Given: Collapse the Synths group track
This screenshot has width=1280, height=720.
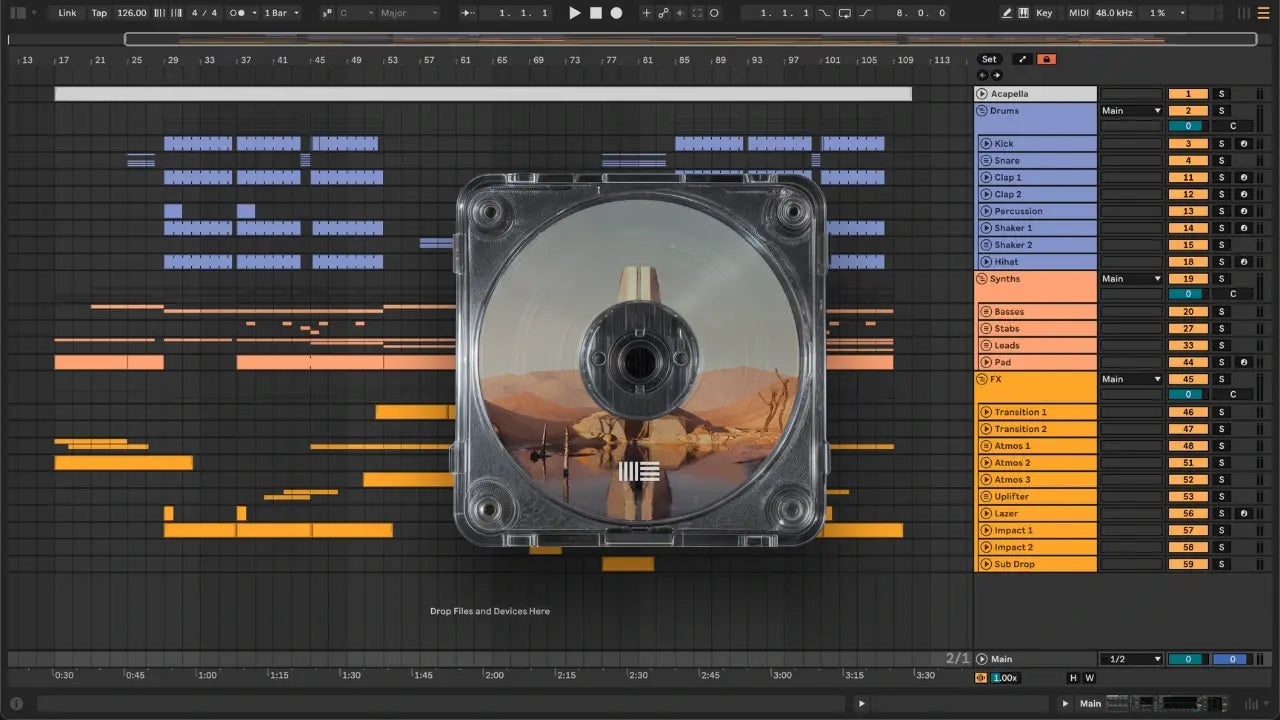Looking at the screenshot, I should coord(982,279).
